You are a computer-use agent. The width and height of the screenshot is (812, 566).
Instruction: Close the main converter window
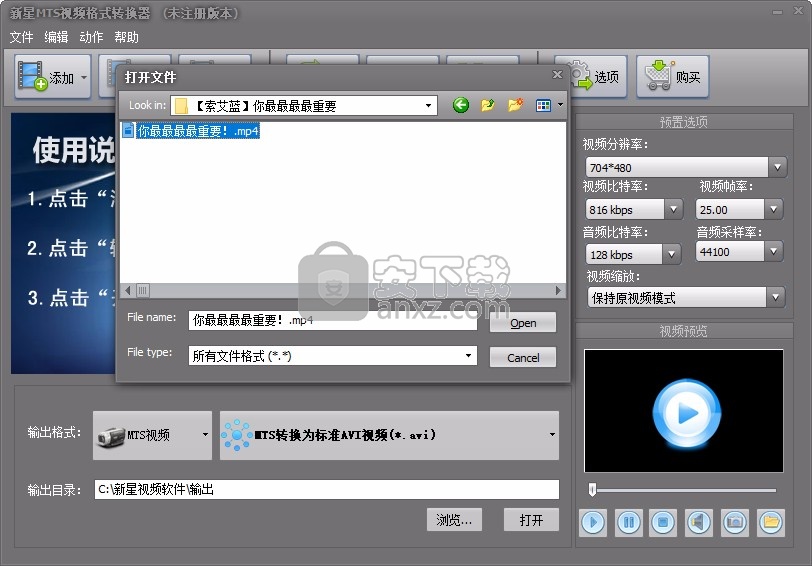(798, 11)
